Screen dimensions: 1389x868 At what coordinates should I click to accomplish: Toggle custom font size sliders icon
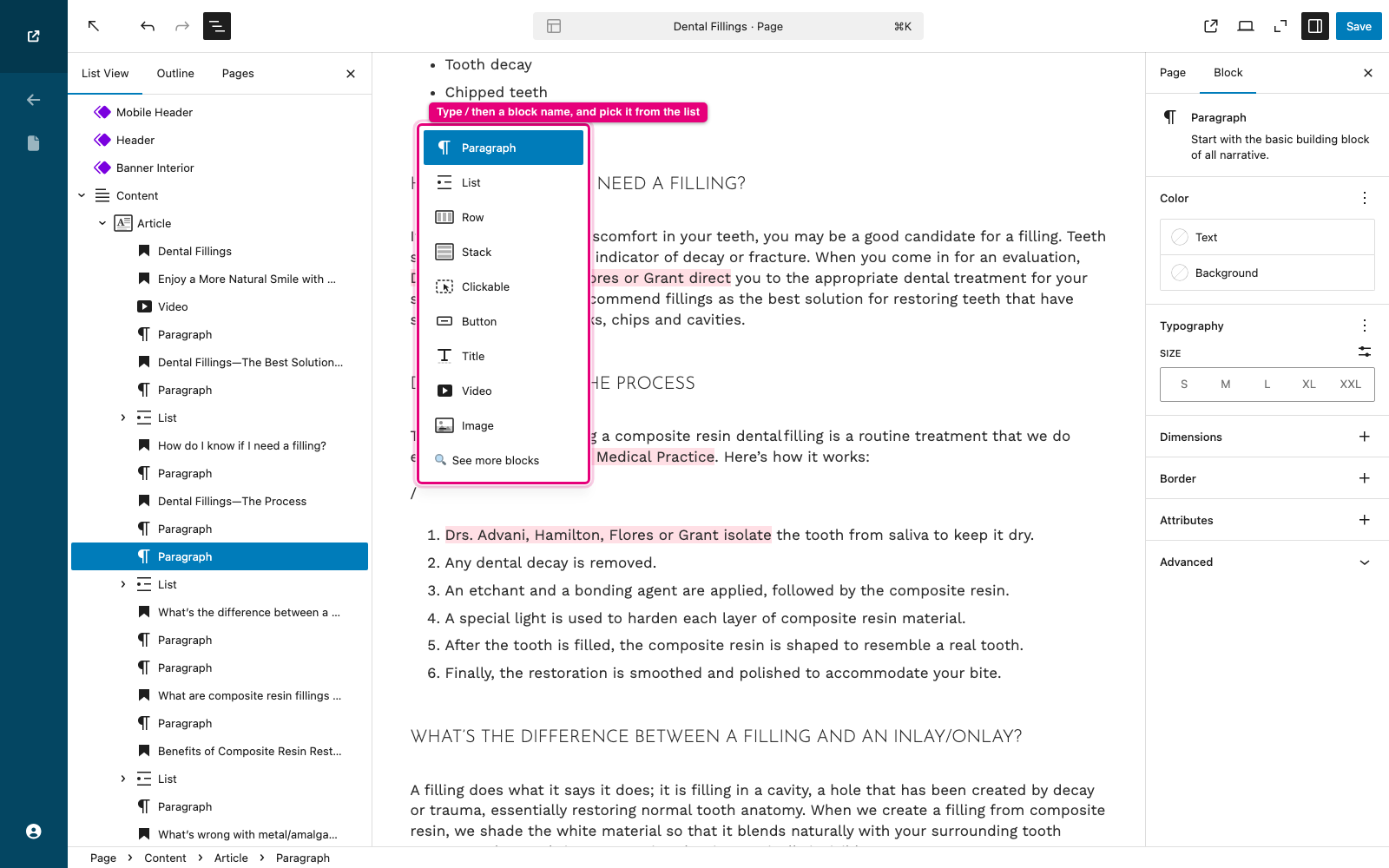click(x=1365, y=352)
